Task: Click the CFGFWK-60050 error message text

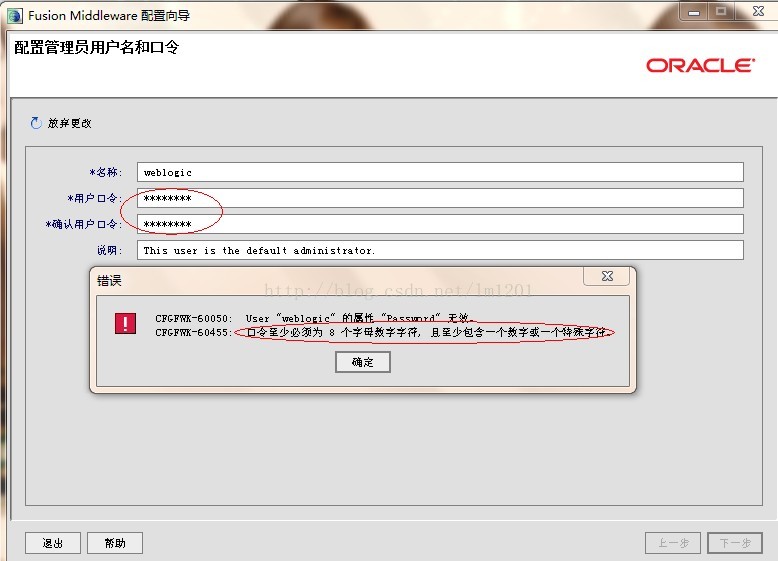Action: click(x=315, y=318)
